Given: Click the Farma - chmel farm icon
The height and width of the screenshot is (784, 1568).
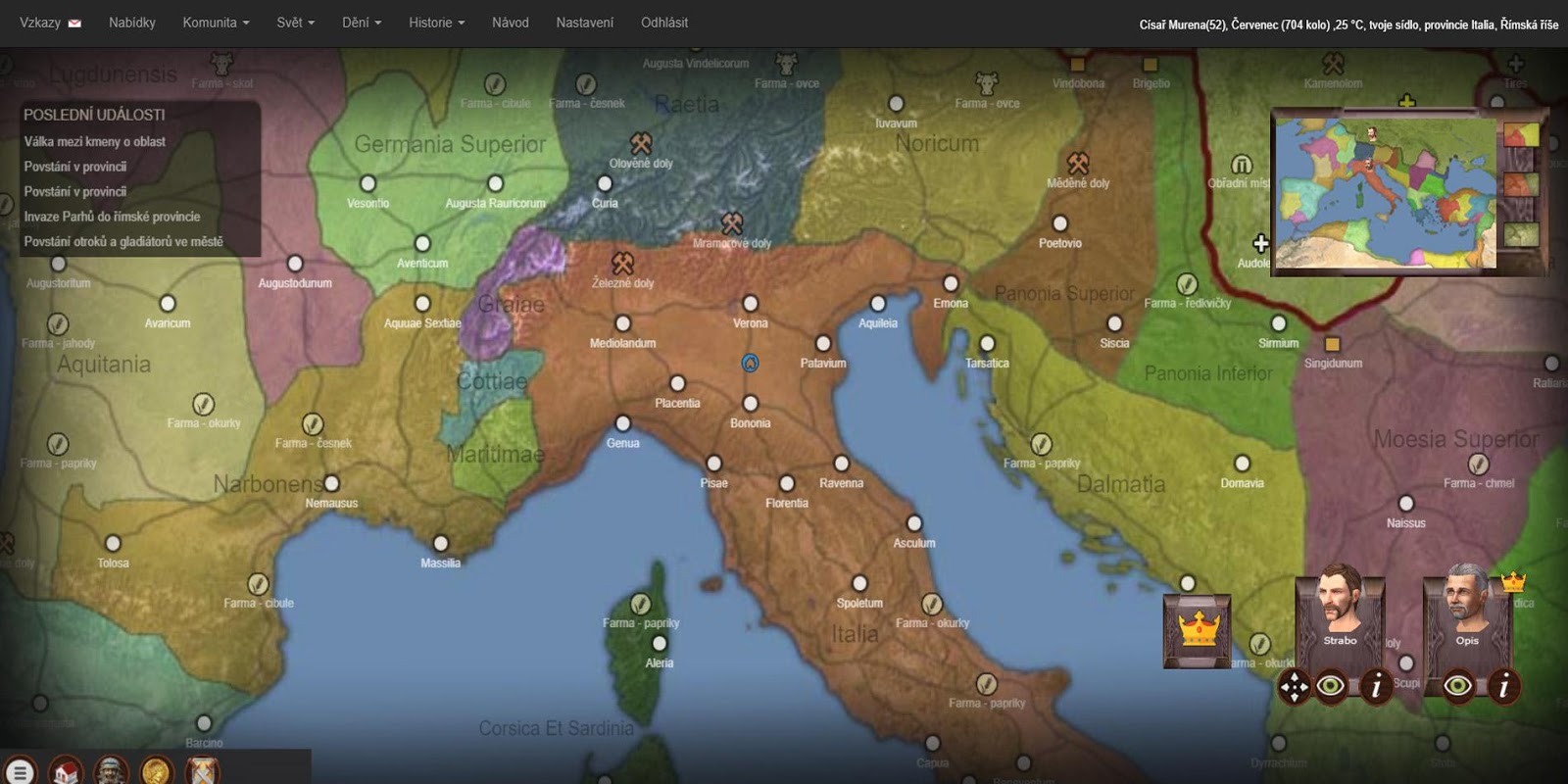Looking at the screenshot, I should [1479, 464].
